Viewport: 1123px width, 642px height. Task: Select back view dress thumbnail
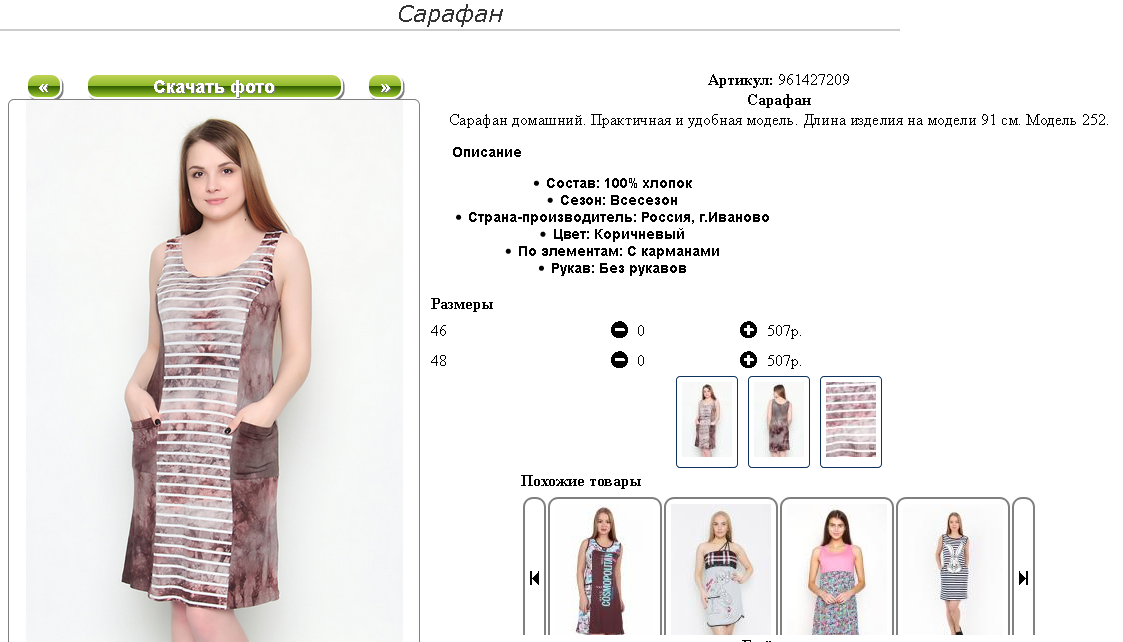coord(779,422)
